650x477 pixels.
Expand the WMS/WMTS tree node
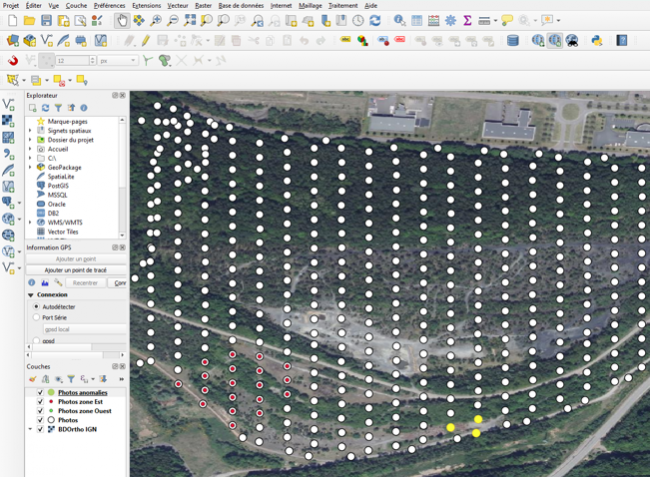pos(30,222)
